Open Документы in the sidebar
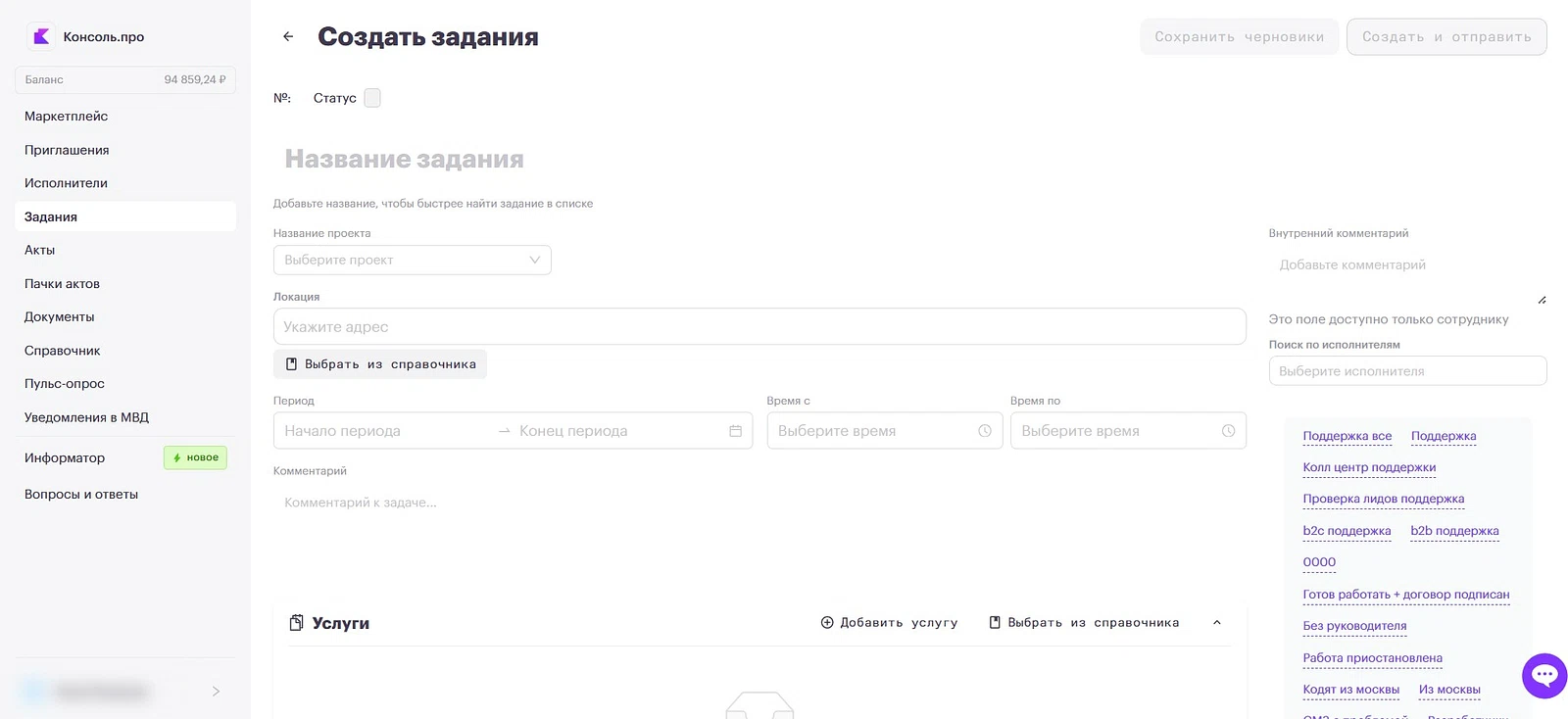The width and height of the screenshot is (1568, 719). [x=125, y=317]
